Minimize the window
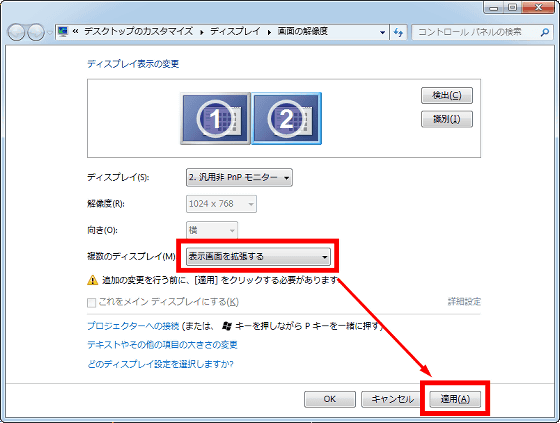560x423 pixels. [x=494, y=8]
